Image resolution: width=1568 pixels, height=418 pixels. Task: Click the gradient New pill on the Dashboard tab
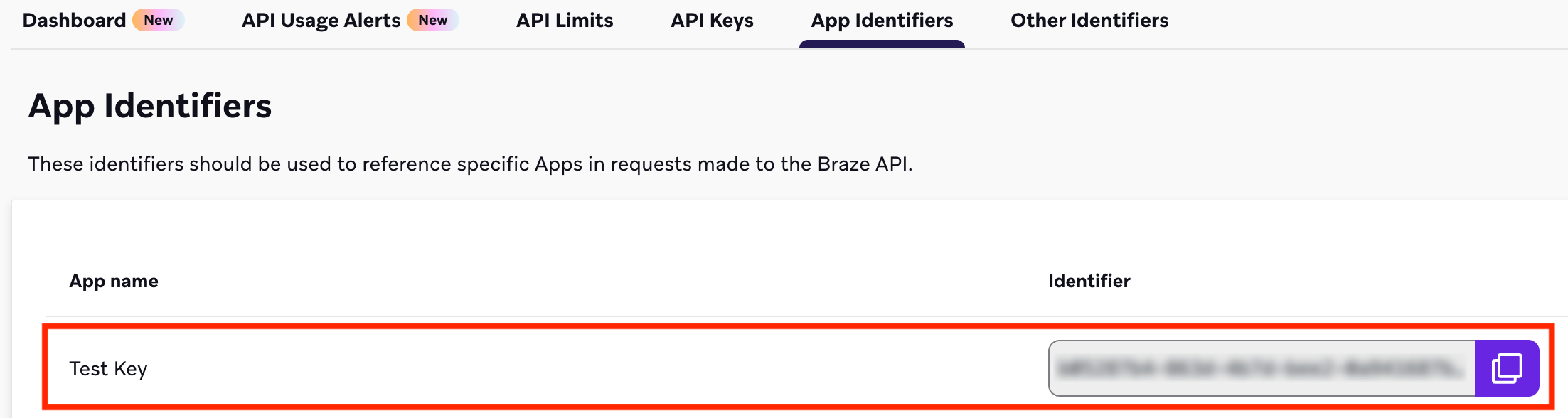pyautogui.click(x=158, y=20)
